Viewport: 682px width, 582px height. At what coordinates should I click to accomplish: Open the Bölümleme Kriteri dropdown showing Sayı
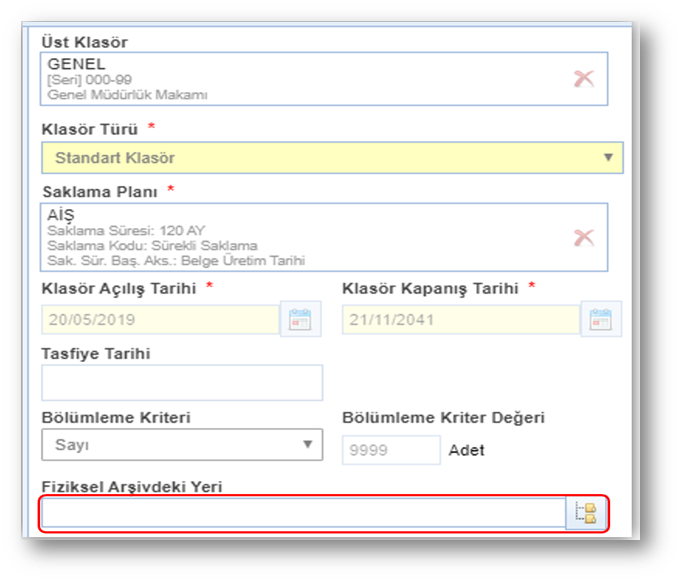[182, 446]
